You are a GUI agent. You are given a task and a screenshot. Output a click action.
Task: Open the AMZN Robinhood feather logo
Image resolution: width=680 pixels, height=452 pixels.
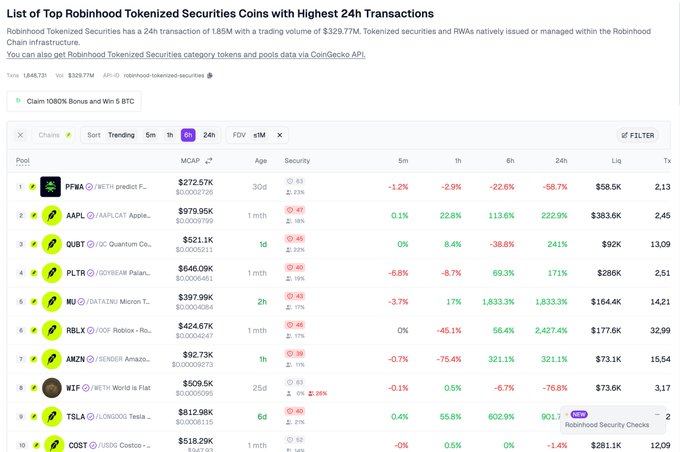(52, 359)
